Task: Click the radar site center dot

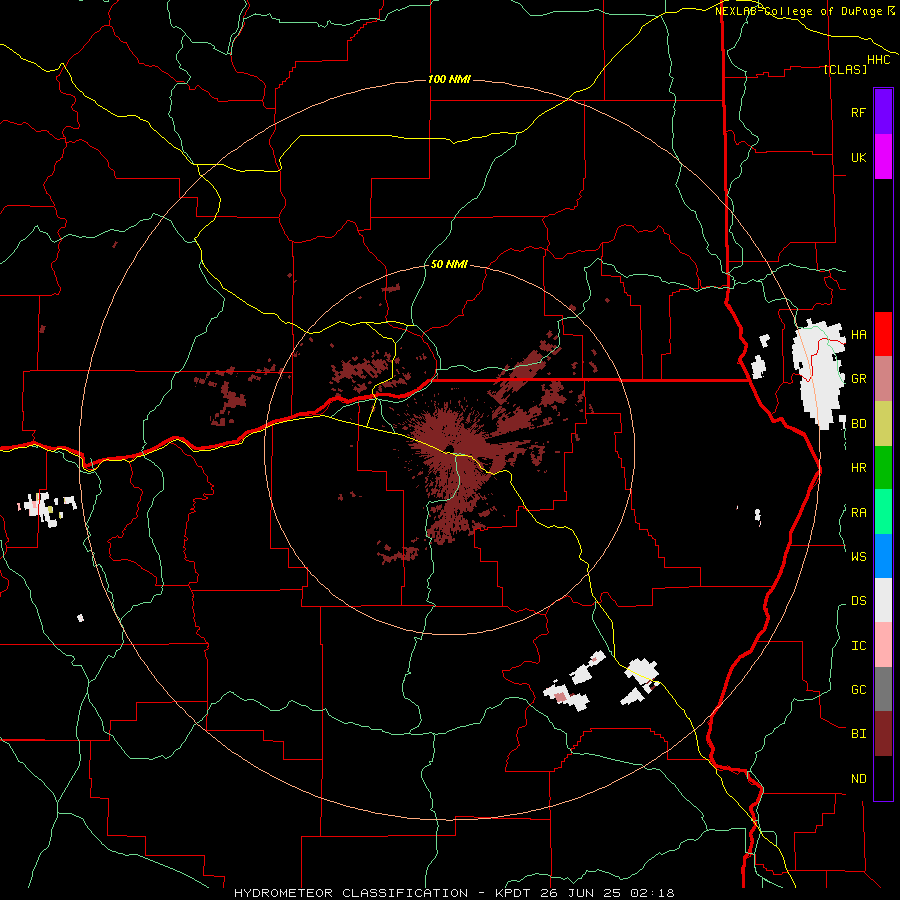Action: click(449, 449)
